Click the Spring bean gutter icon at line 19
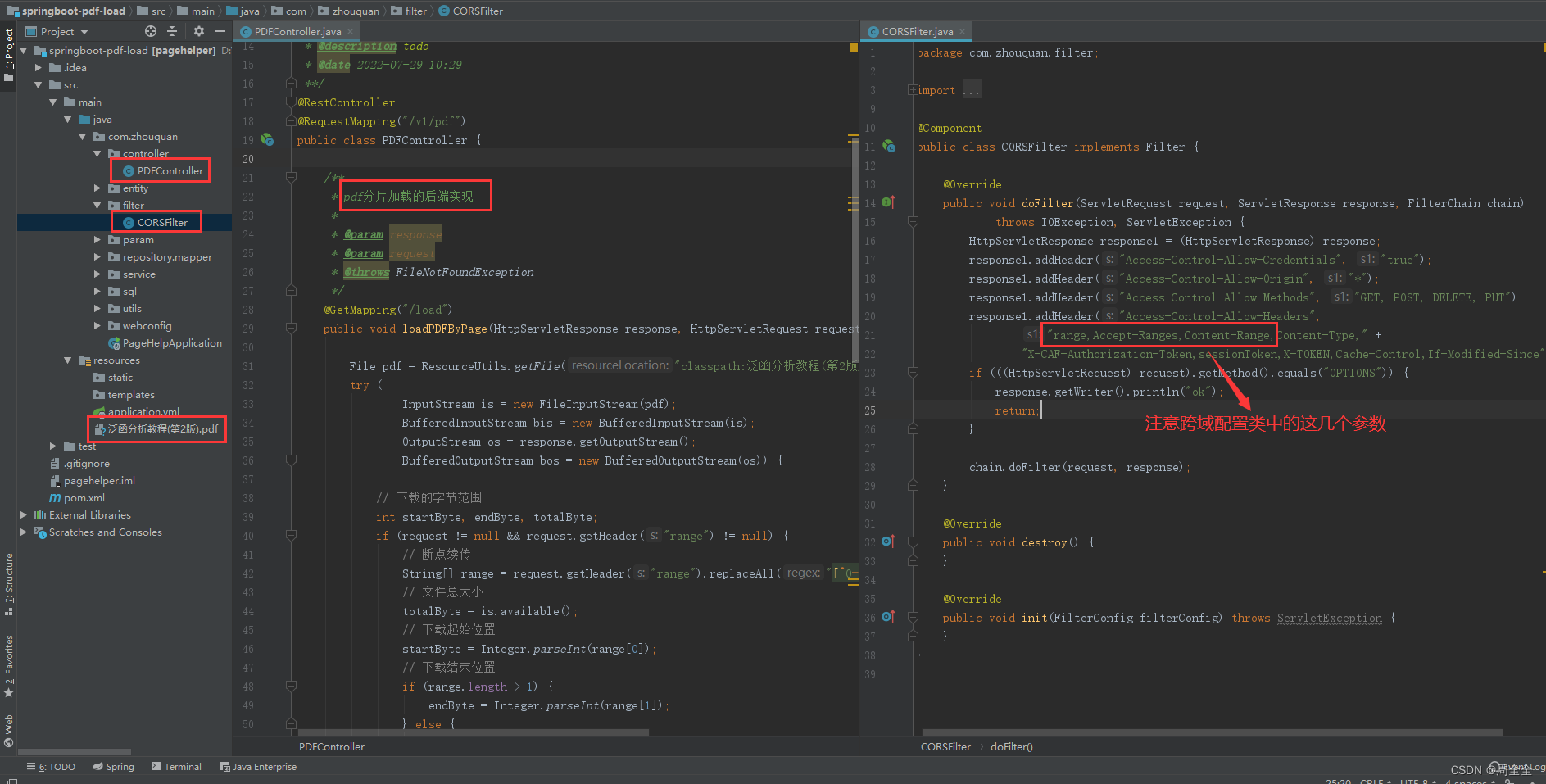The image size is (1546, 784). pos(267,139)
